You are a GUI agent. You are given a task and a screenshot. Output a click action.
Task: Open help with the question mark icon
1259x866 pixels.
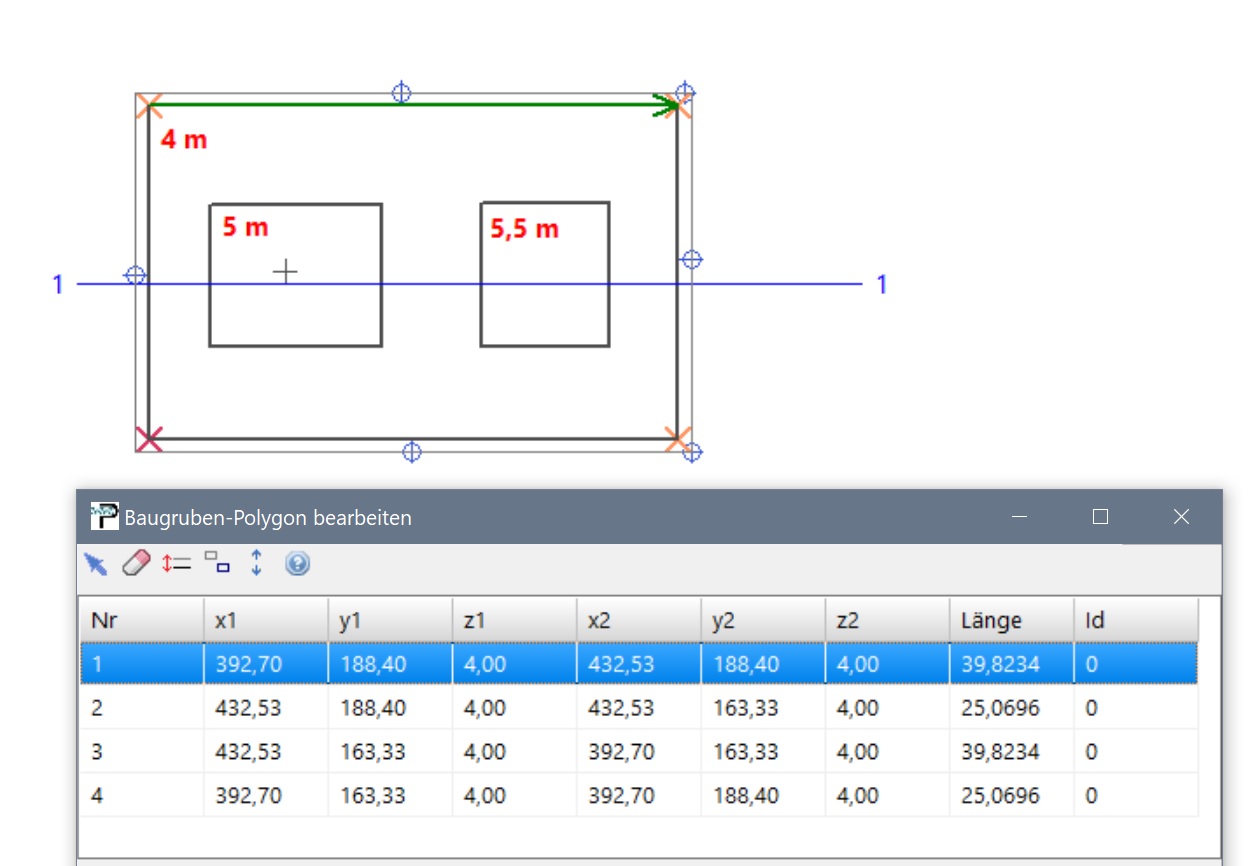point(297,564)
